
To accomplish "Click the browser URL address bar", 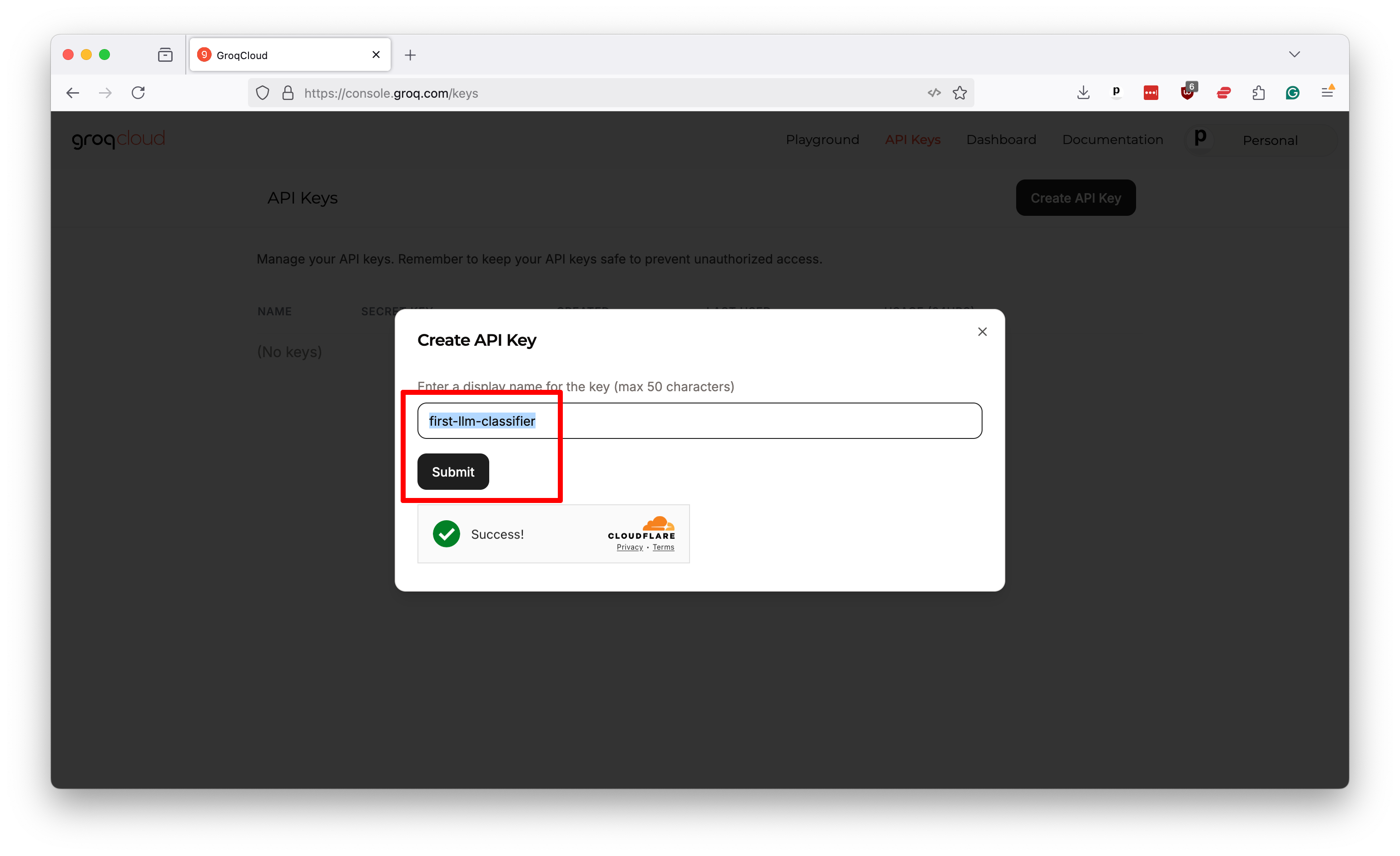I will (611, 93).
